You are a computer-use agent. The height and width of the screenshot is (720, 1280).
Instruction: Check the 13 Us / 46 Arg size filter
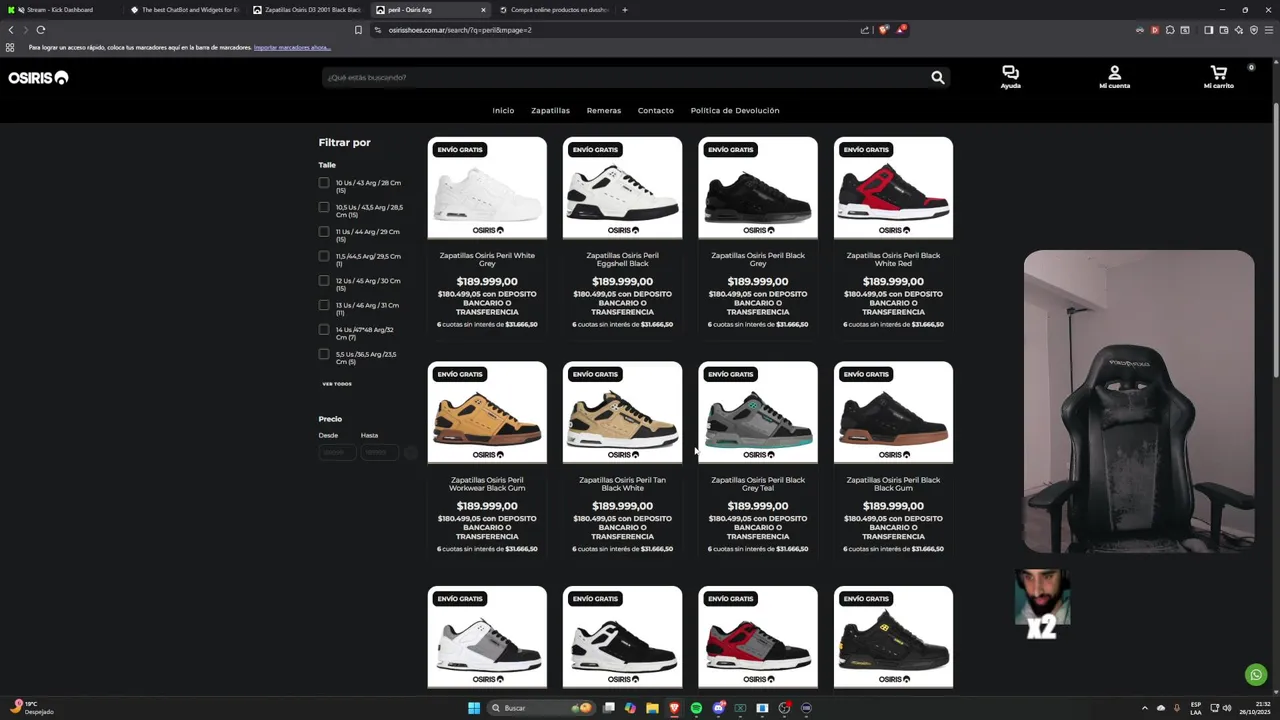[x=324, y=305]
